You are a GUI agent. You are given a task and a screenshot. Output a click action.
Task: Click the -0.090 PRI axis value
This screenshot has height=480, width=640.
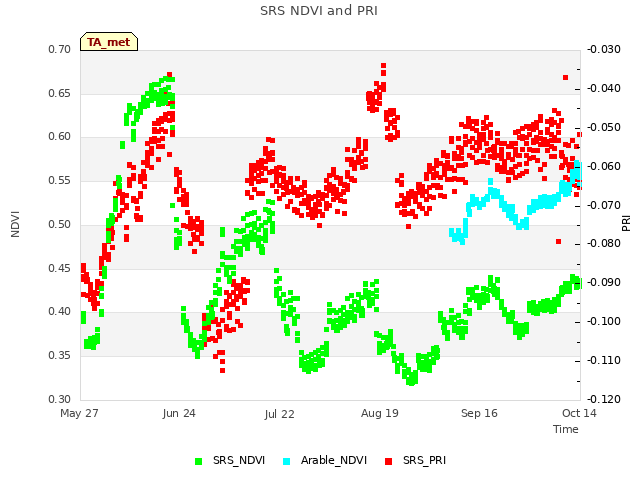coord(604,282)
